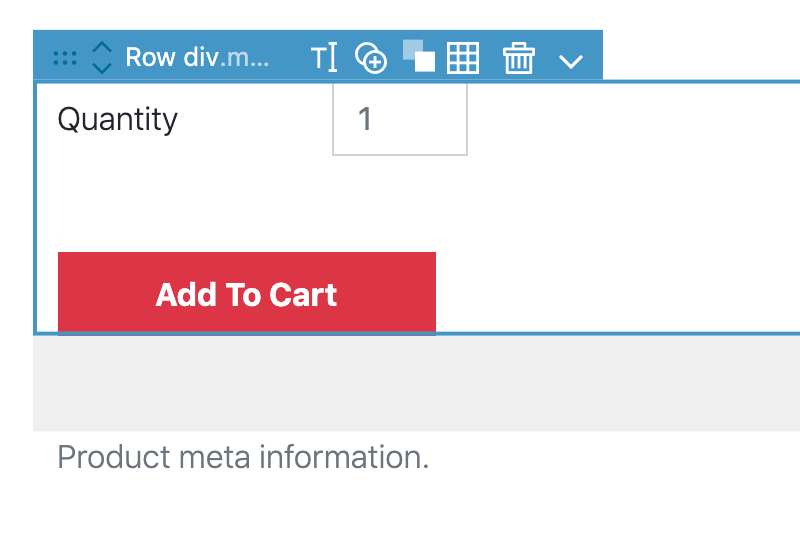Expand the toolbar's chevron-down menu
800x560 pixels.
point(570,62)
